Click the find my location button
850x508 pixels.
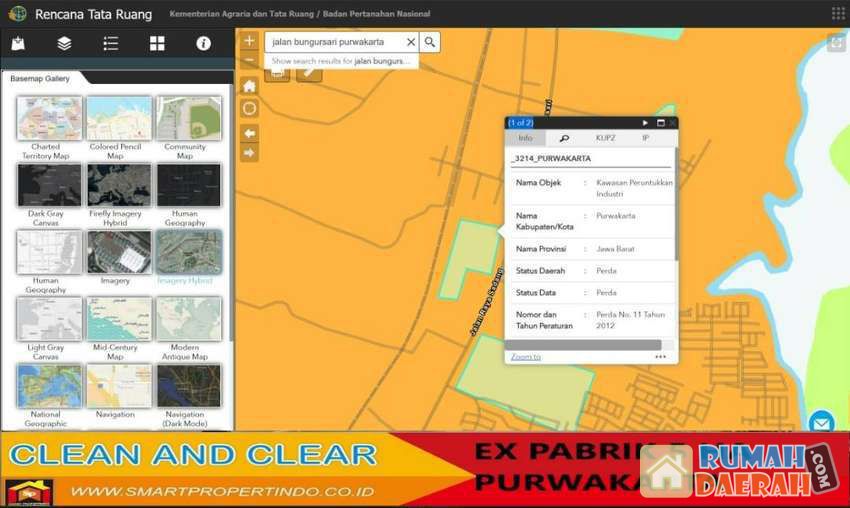point(249,109)
